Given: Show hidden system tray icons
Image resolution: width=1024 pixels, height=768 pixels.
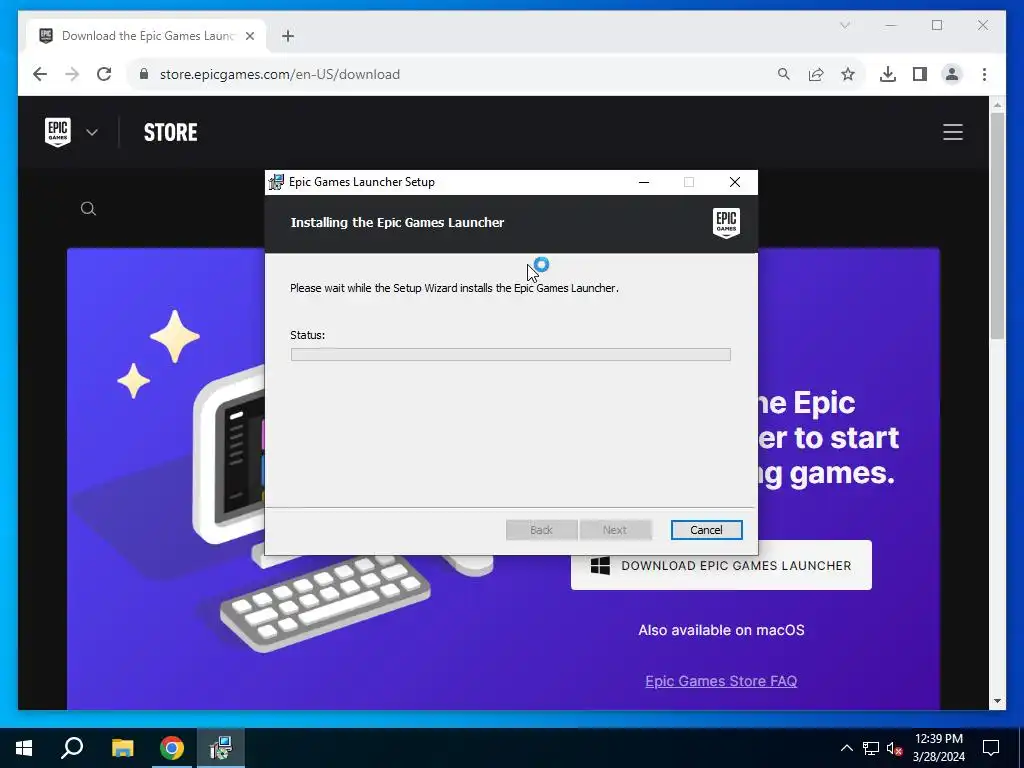Looking at the screenshot, I should click(846, 748).
